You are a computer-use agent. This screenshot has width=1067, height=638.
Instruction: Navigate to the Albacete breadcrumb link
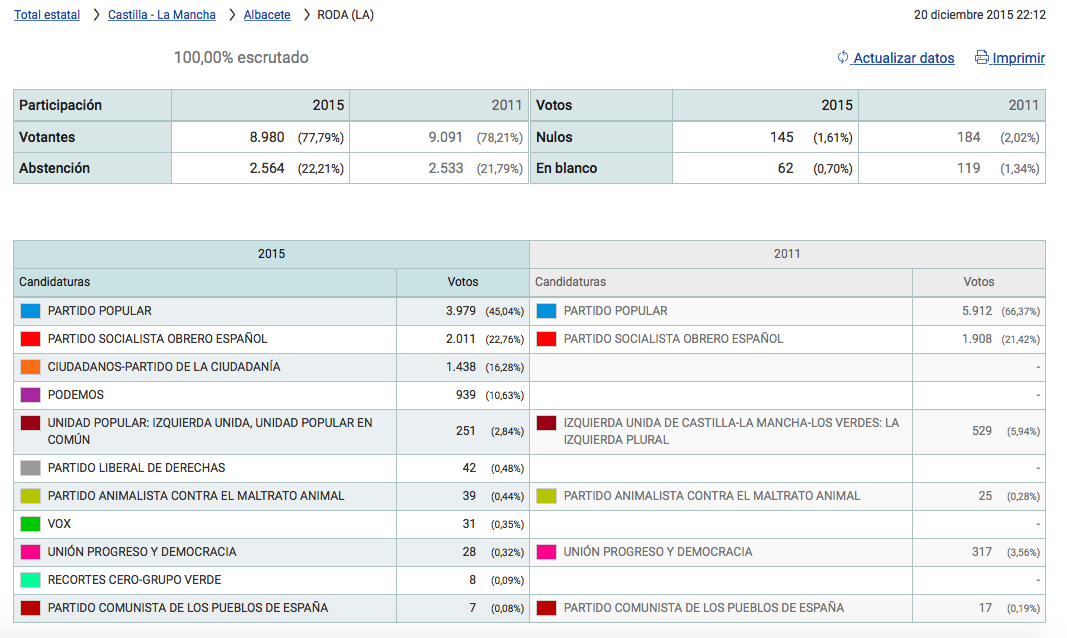267,15
